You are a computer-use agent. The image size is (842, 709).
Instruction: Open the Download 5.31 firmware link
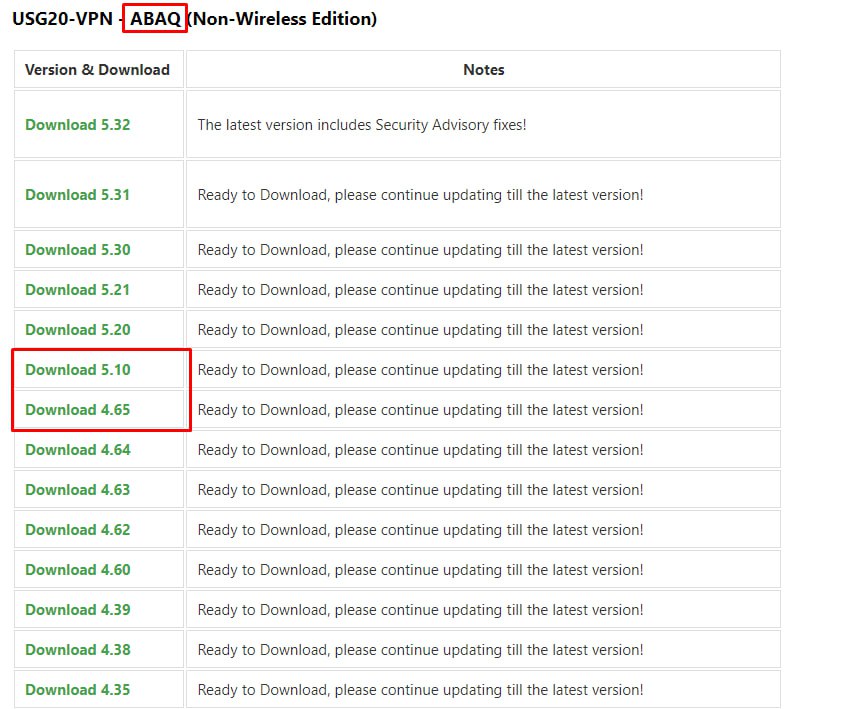[x=78, y=194]
